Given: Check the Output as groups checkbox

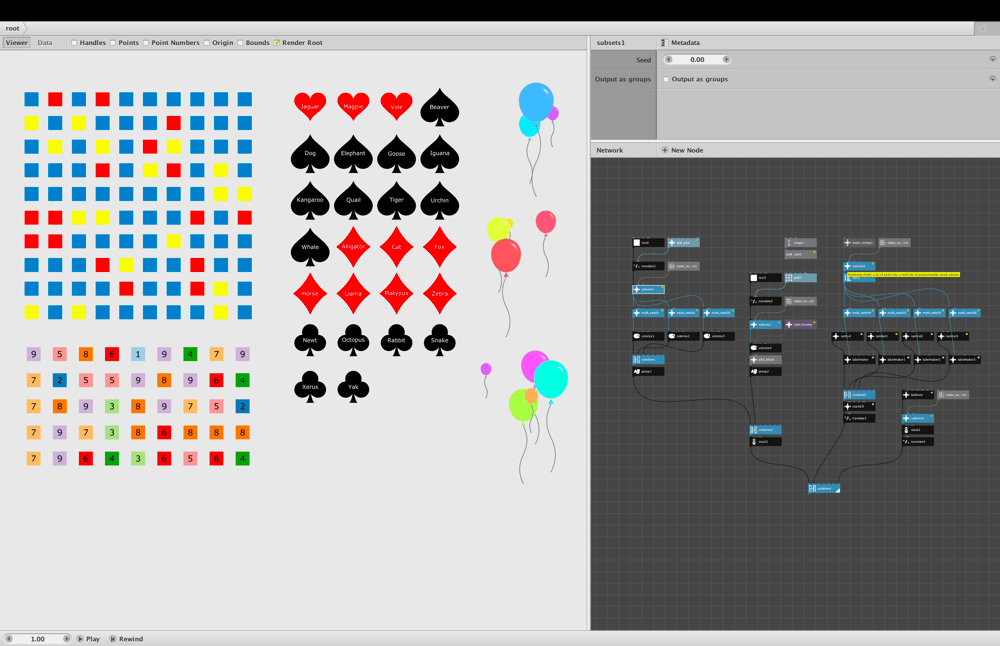Looking at the screenshot, I should (x=666, y=79).
